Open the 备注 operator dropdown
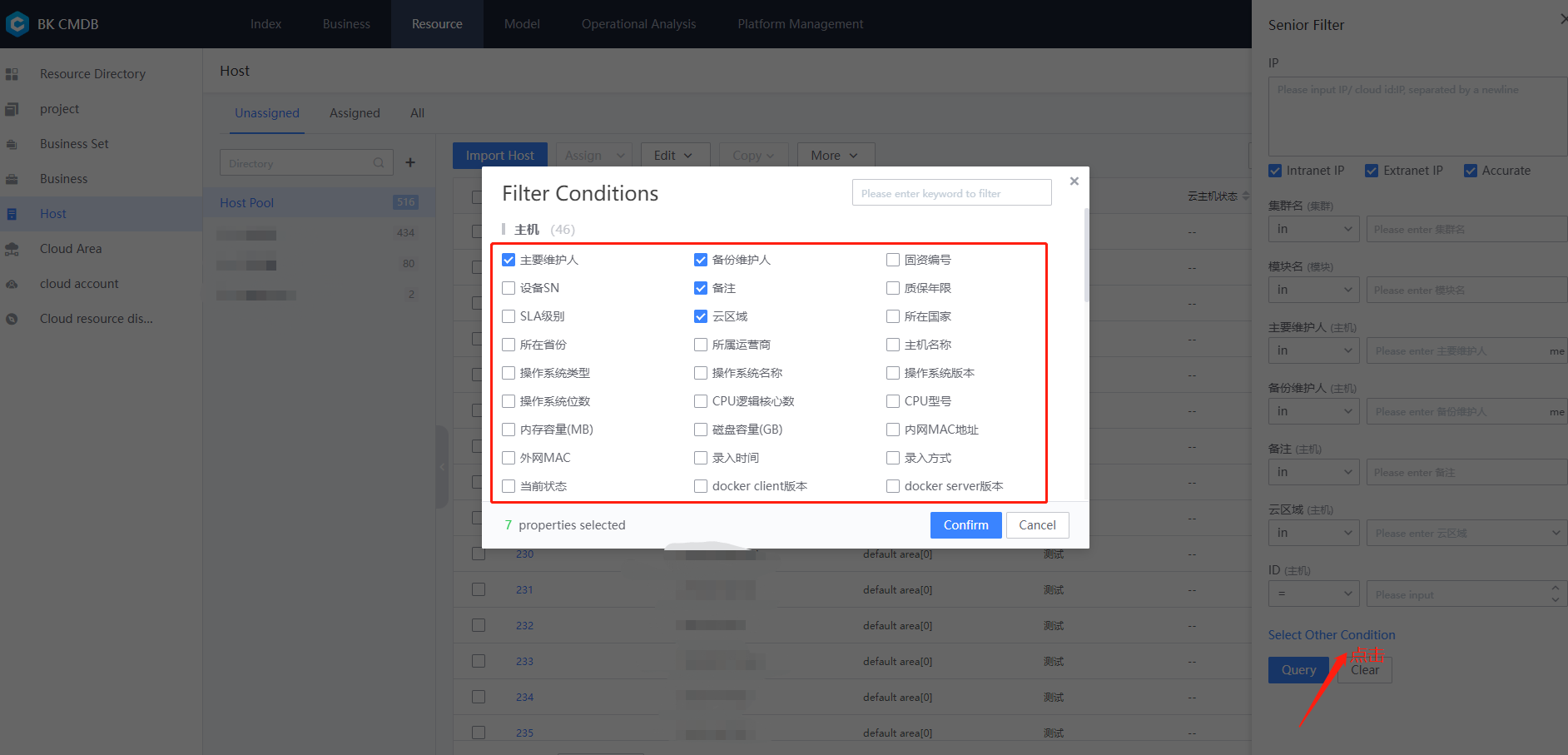1568x755 pixels. pyautogui.click(x=1314, y=472)
